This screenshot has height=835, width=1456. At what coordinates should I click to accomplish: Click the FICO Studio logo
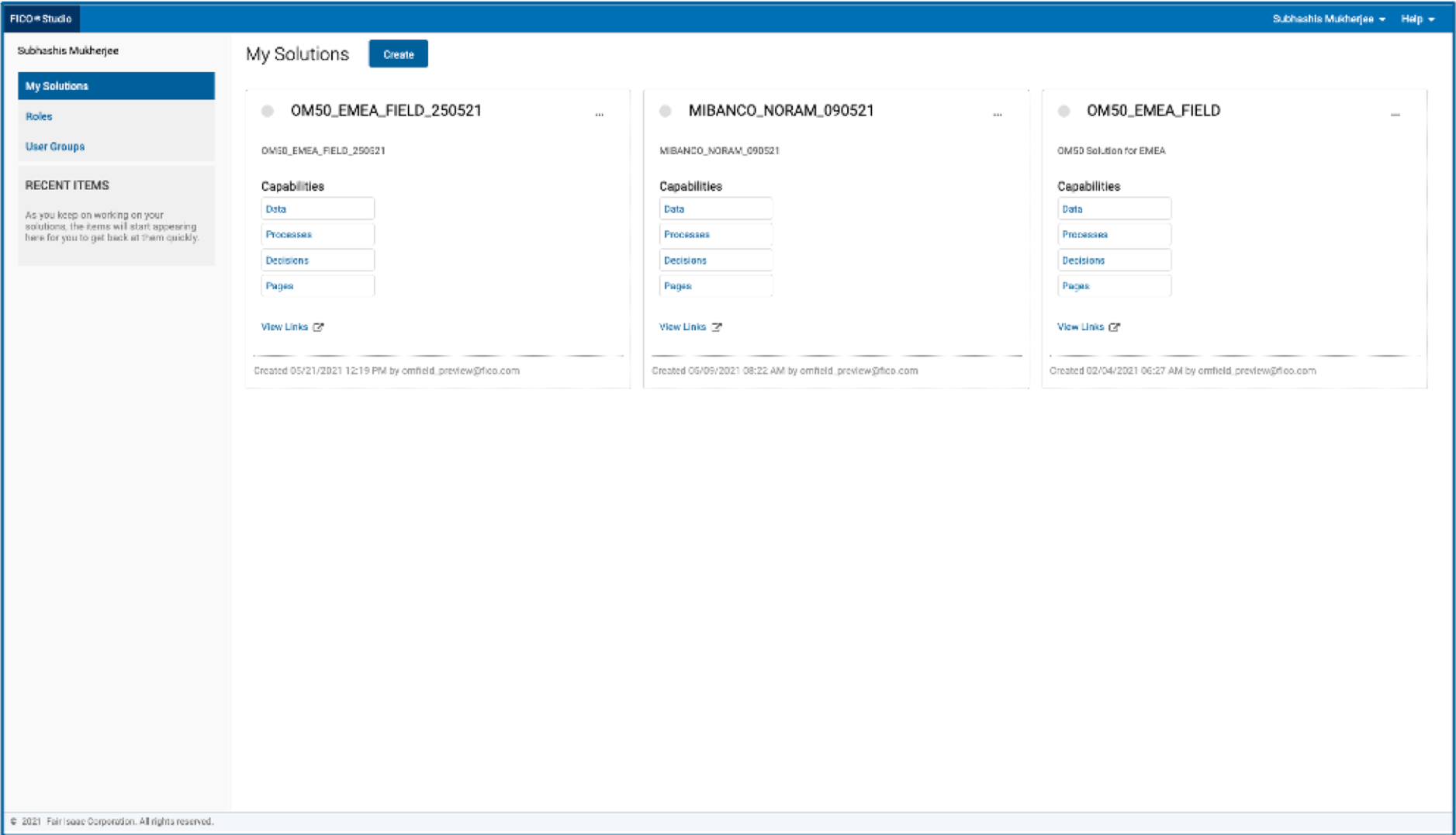(x=41, y=19)
